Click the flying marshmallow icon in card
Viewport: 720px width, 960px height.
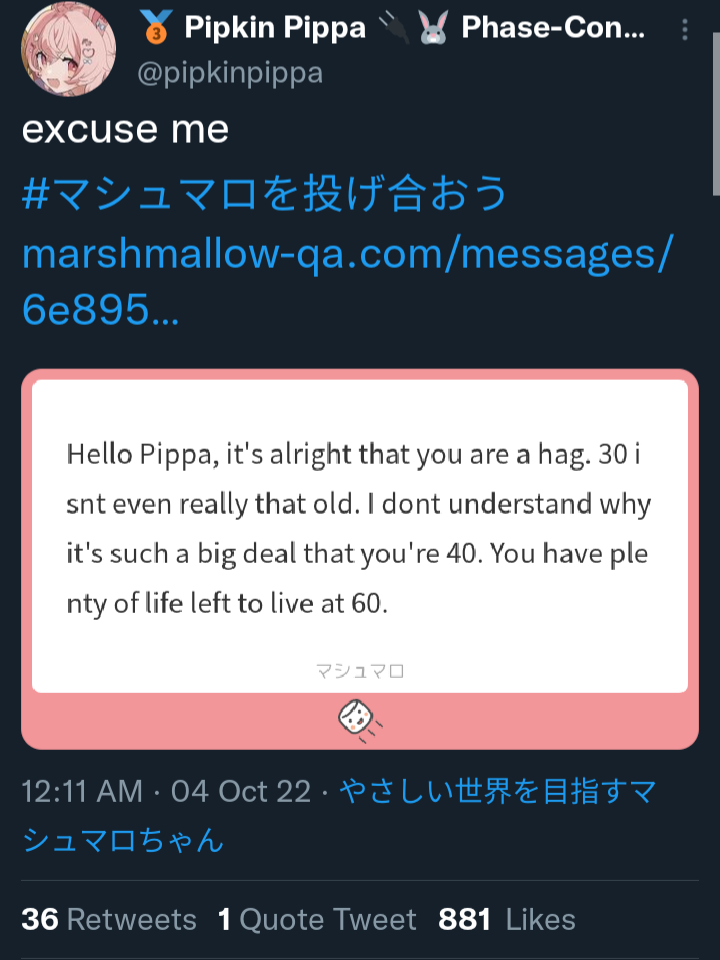tap(359, 721)
